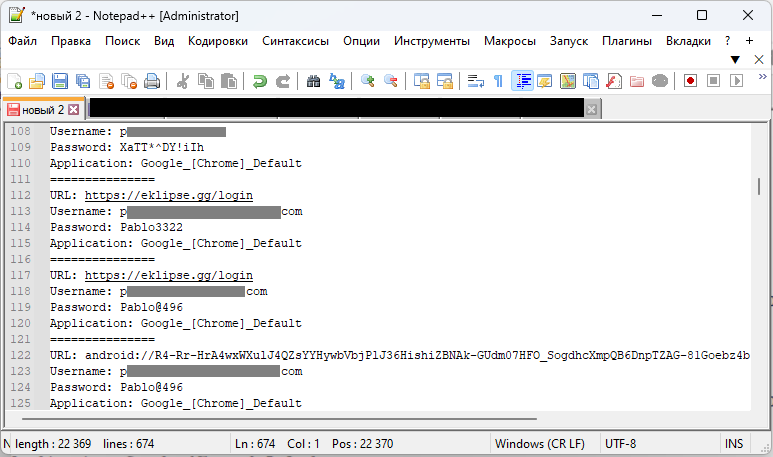This screenshot has width=773, height=457.
Task: Click the Close All documents icon
Action: 129,81
